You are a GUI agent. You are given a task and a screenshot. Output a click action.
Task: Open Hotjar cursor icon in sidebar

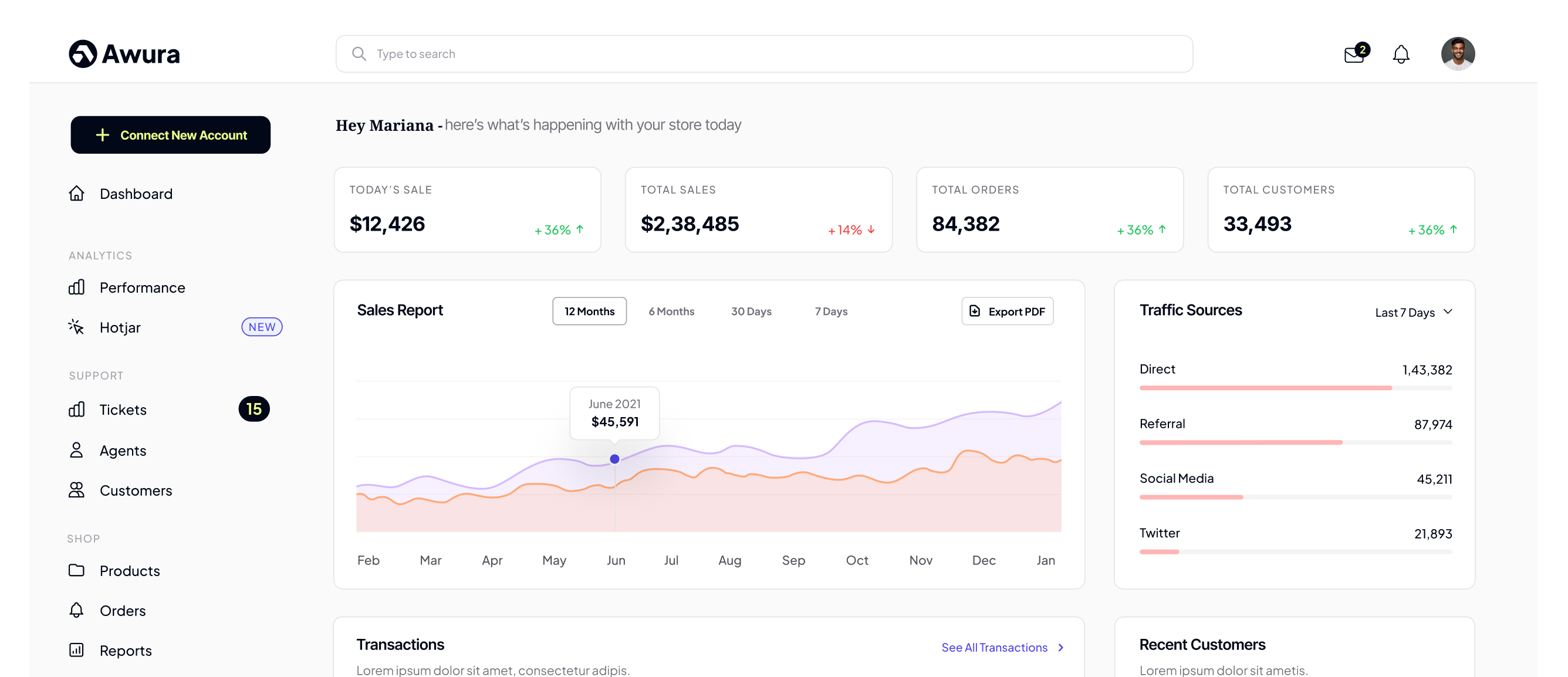point(77,327)
